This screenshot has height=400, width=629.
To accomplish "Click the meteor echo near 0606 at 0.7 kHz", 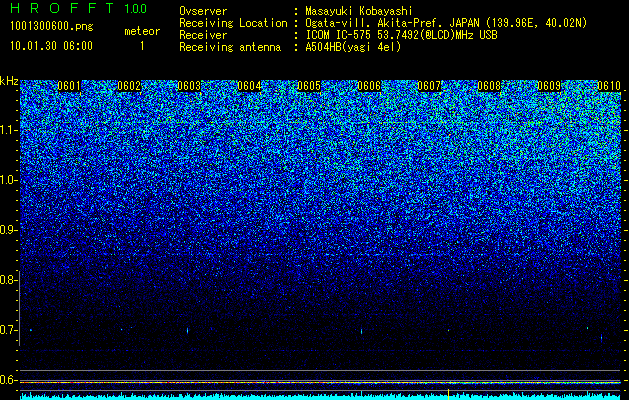I will tap(361, 331).
